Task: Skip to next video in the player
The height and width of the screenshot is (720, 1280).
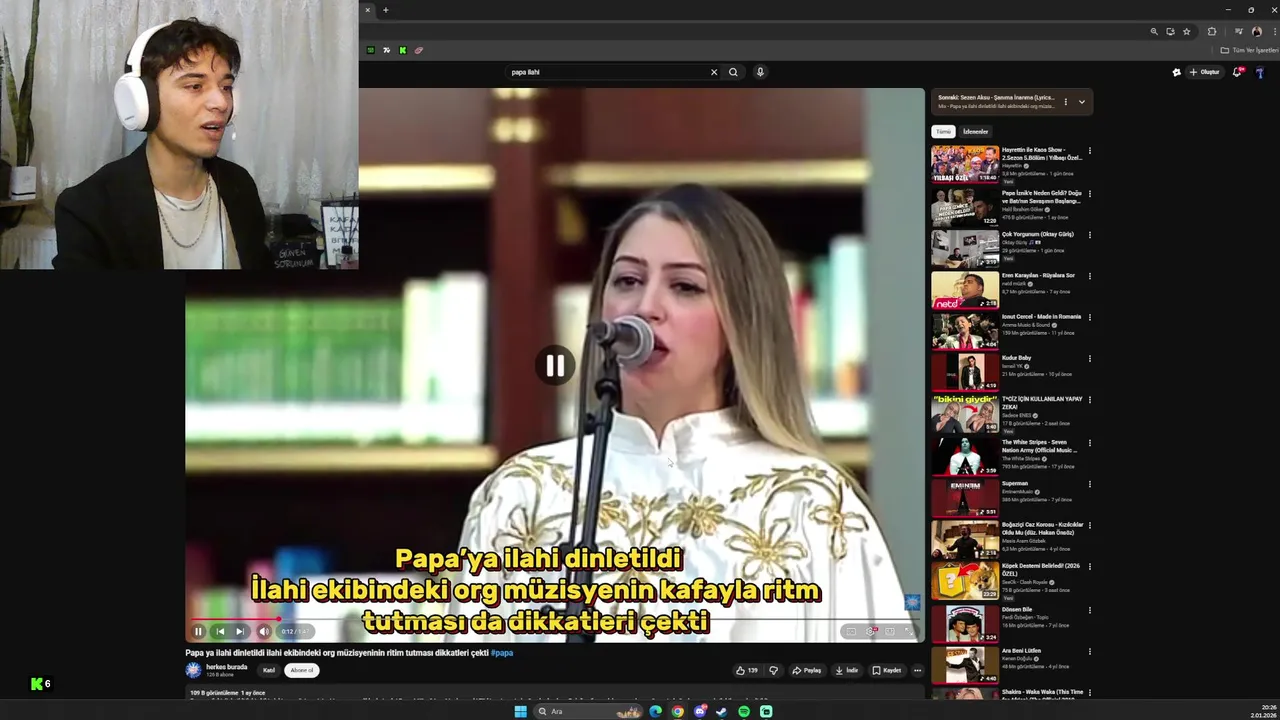Action: point(240,631)
